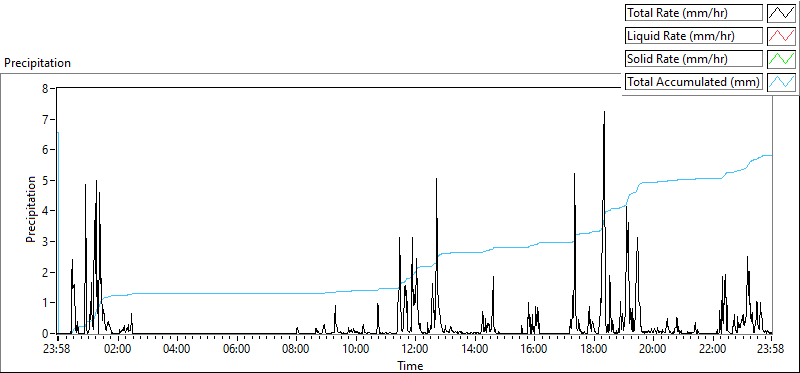The width and height of the screenshot is (800, 373).
Task: Click the vertical Precipitation axis label
Action: coord(31,209)
